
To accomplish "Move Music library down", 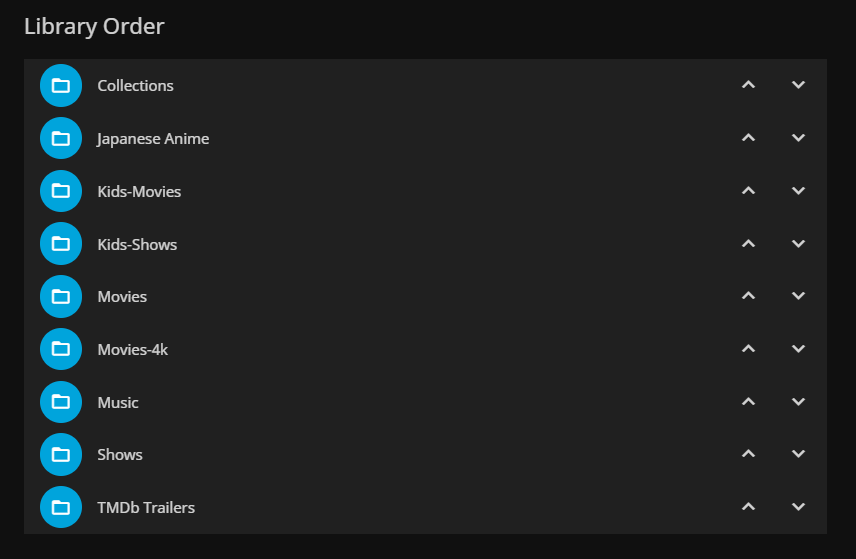I will tap(798, 402).
